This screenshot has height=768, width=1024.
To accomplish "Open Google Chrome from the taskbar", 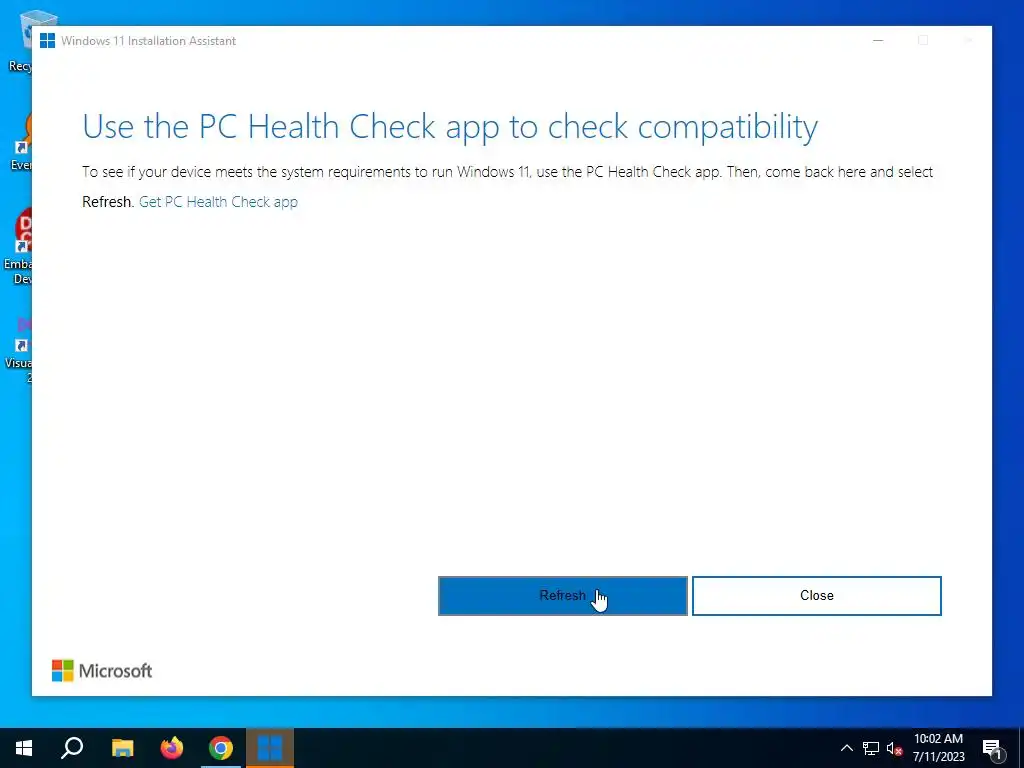I will [x=221, y=748].
